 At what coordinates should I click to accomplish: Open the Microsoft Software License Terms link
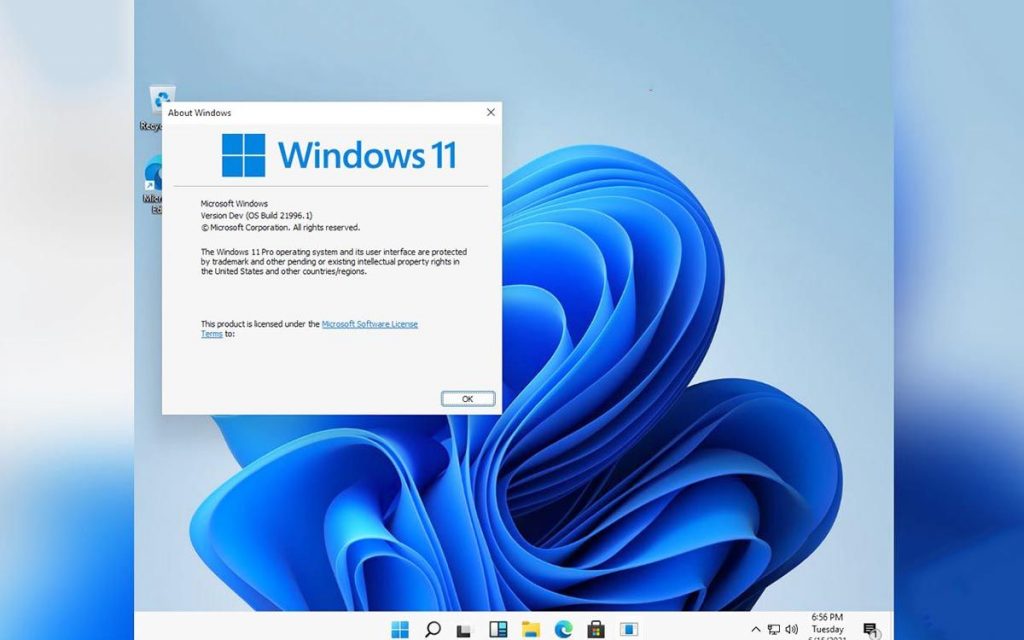(369, 324)
